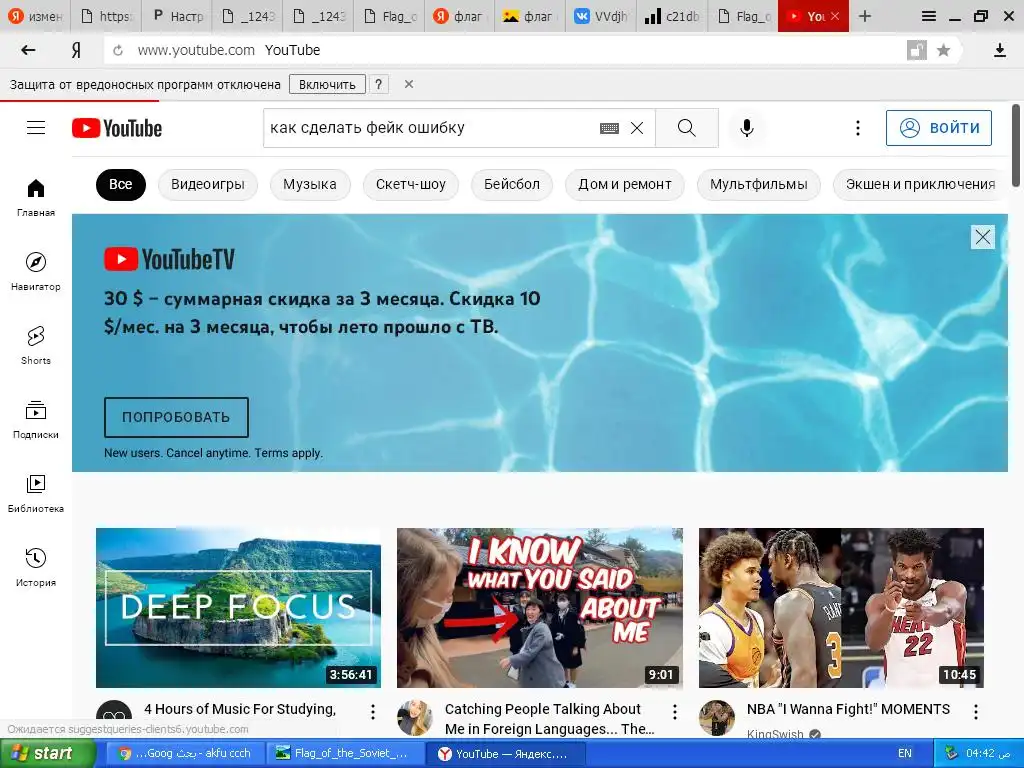The image size is (1024, 768).
Task: Click ПОПРОБОВАТЬ on the YouTube TV banner
Action: point(176,417)
